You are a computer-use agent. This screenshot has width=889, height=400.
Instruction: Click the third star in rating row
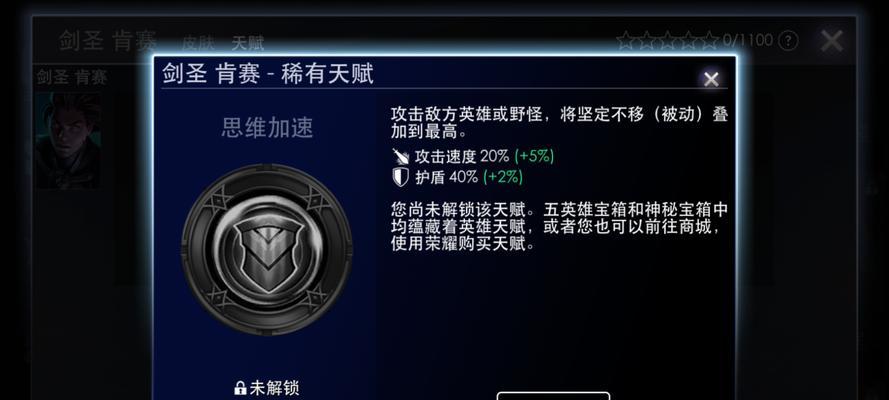[667, 40]
